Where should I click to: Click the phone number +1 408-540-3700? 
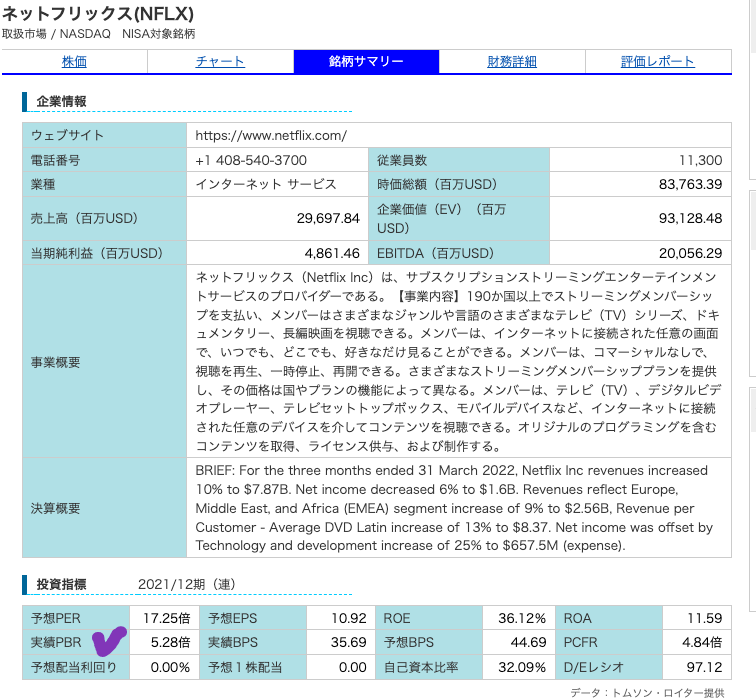pyautogui.click(x=251, y=160)
